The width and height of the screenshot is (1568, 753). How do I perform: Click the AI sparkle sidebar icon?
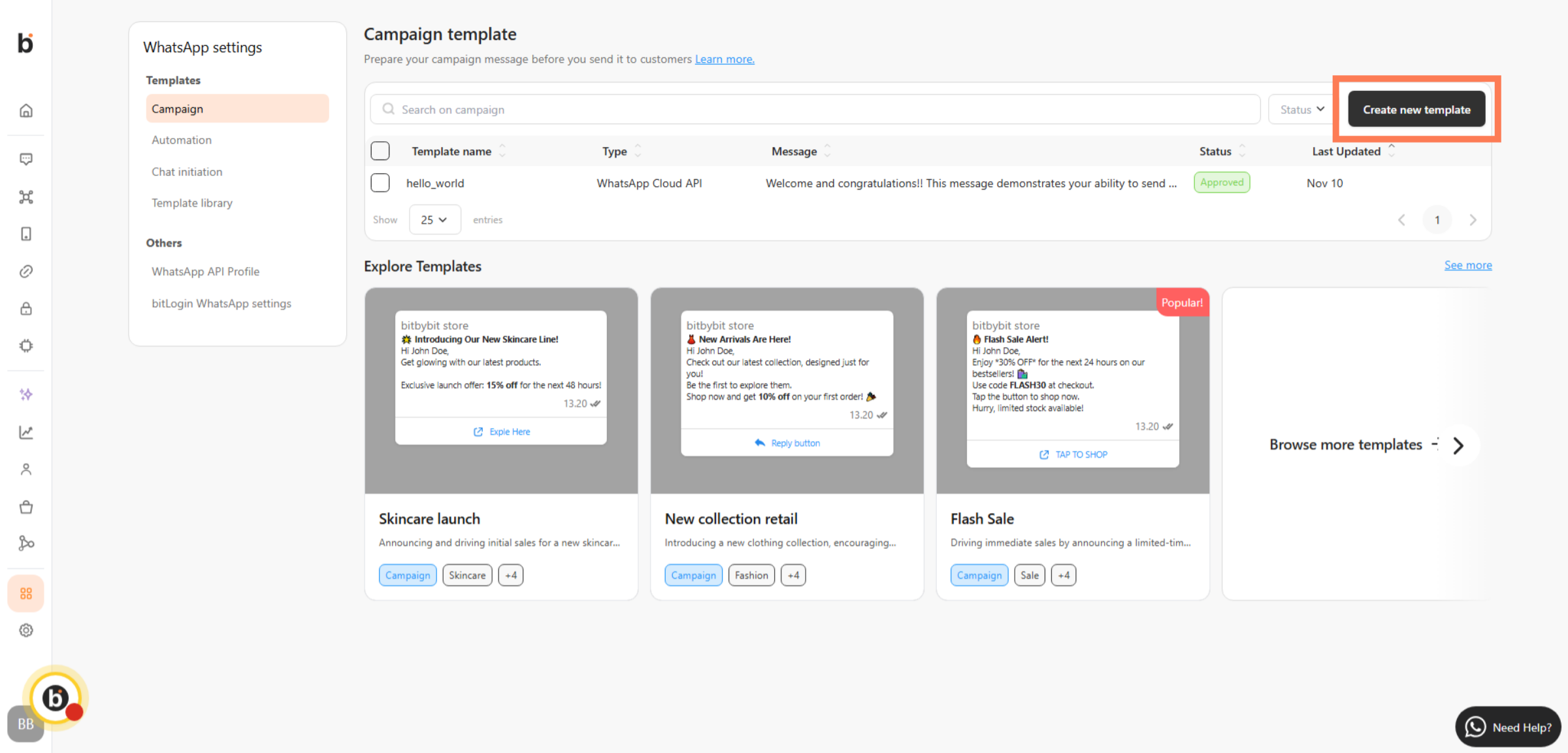[26, 394]
